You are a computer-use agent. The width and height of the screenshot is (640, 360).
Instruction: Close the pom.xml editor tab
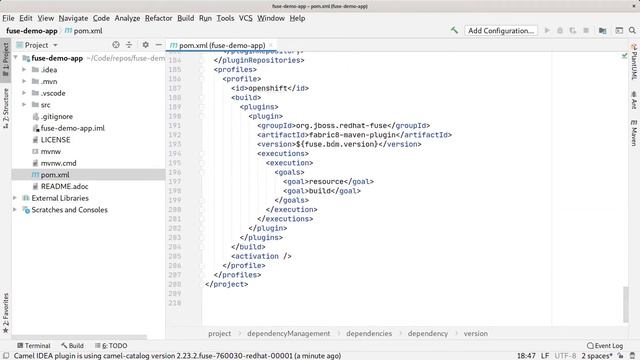(x=271, y=45)
